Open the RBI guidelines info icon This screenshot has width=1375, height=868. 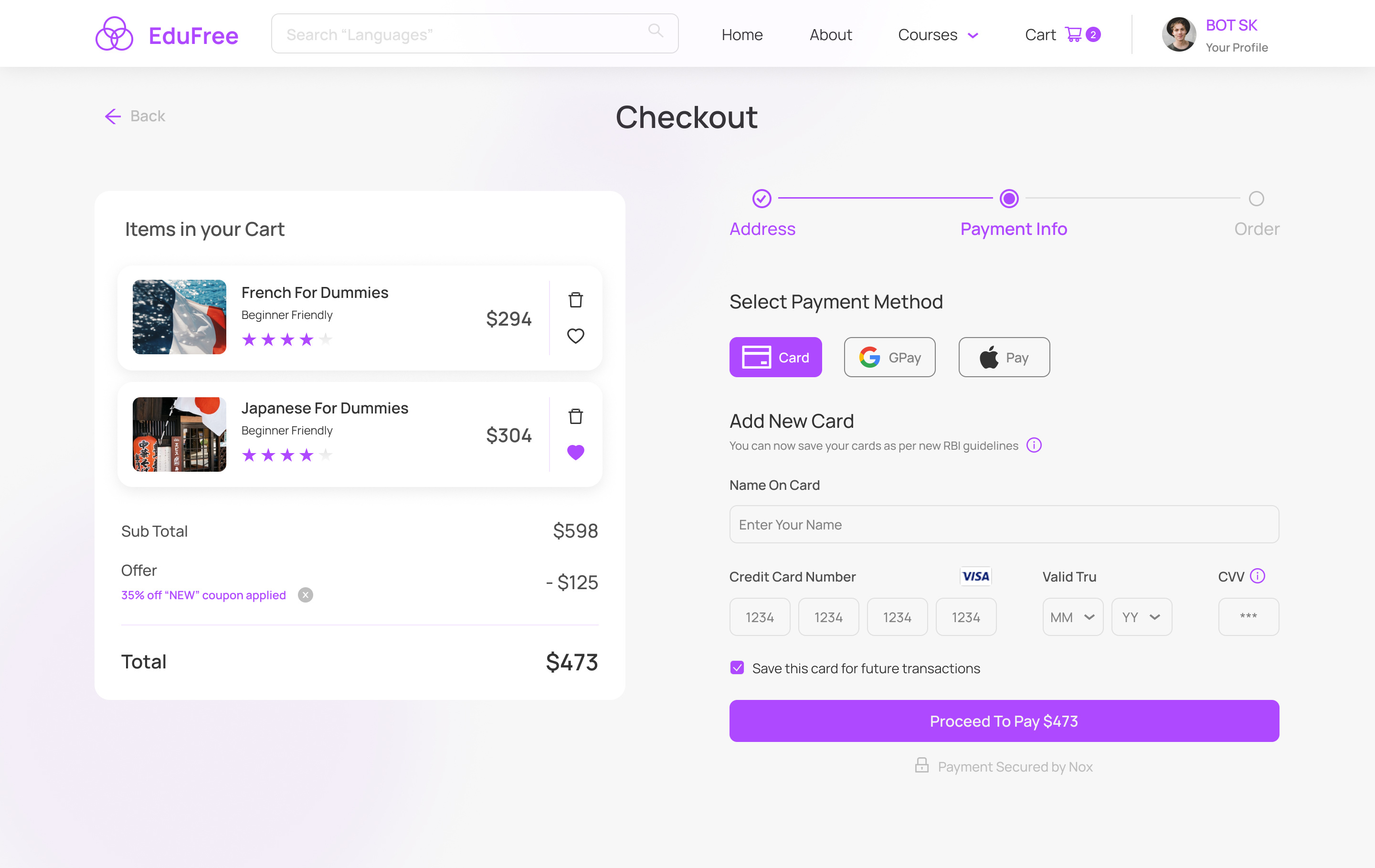[1034, 445]
